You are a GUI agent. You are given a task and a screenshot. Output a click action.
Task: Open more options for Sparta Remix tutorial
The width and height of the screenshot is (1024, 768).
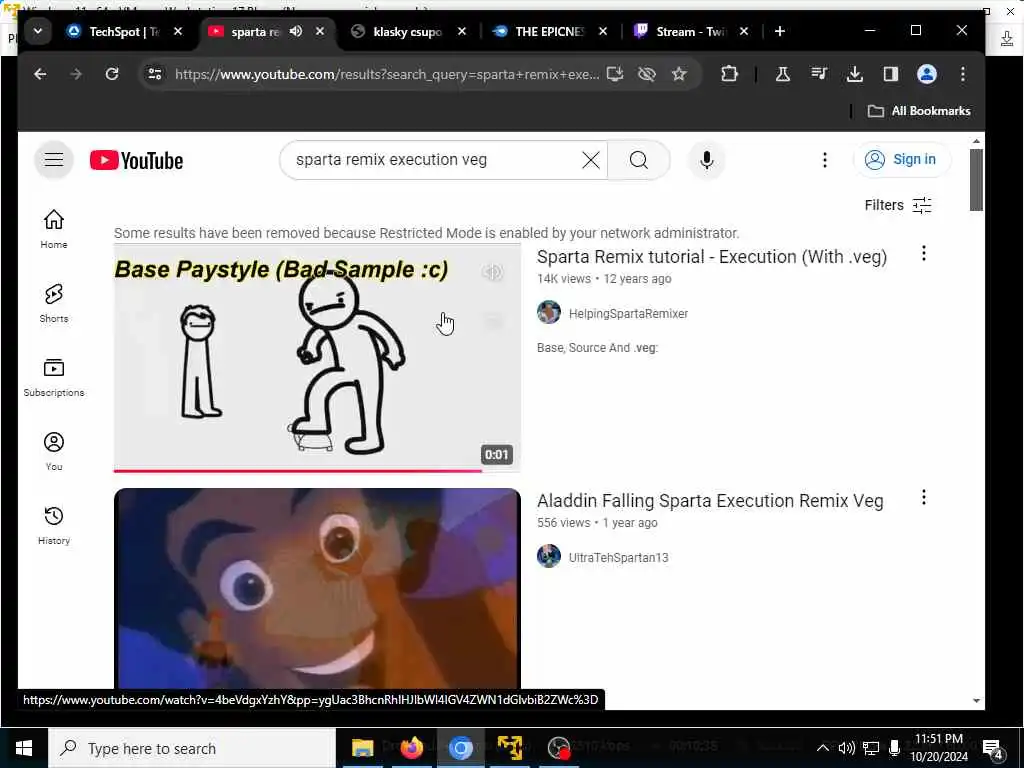point(923,253)
